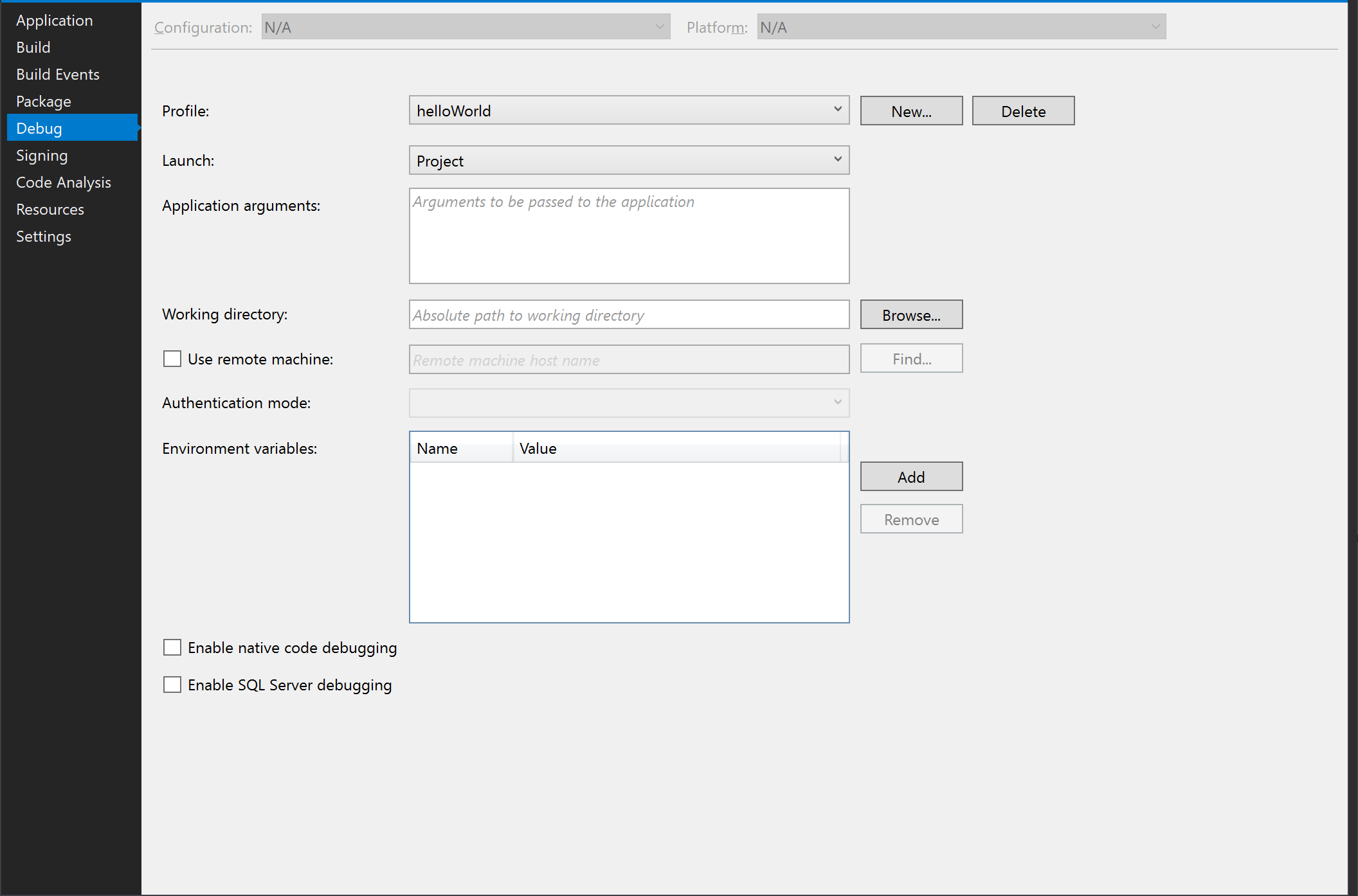This screenshot has width=1358, height=896.
Task: Enable native code debugging checkbox
Action: [x=172, y=647]
